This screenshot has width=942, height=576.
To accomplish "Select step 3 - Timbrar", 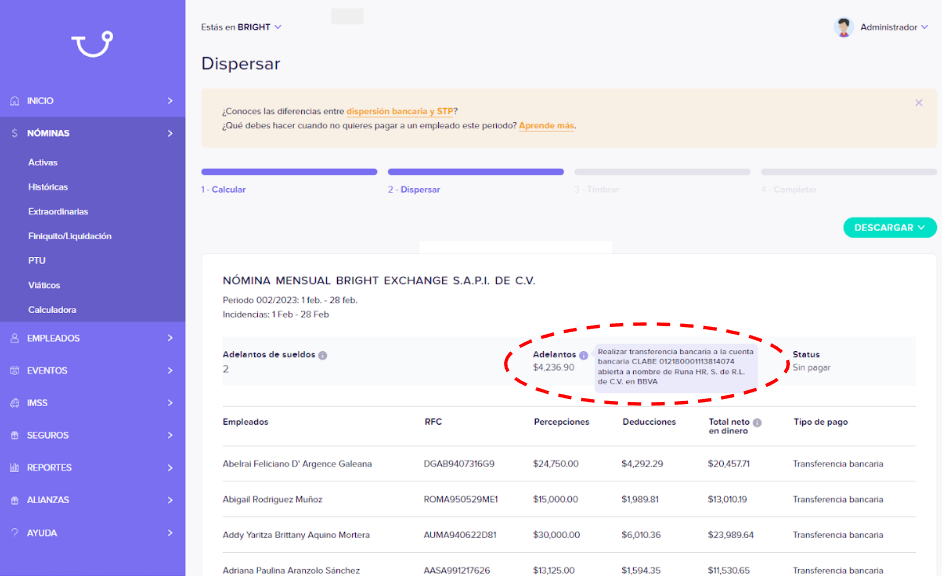I will (597, 190).
